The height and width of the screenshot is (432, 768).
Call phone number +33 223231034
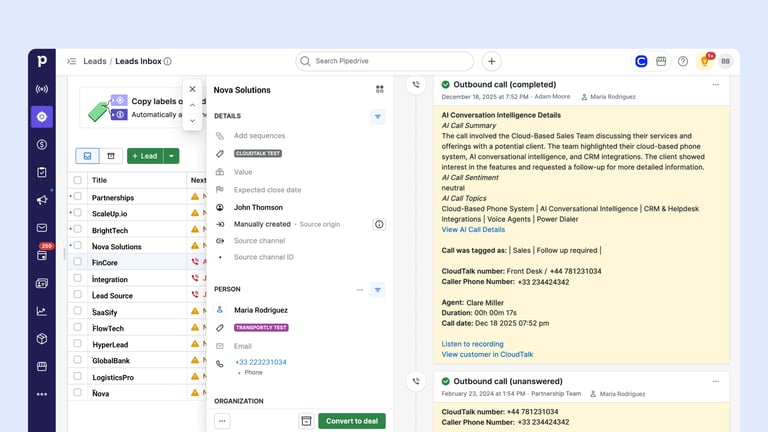261,362
